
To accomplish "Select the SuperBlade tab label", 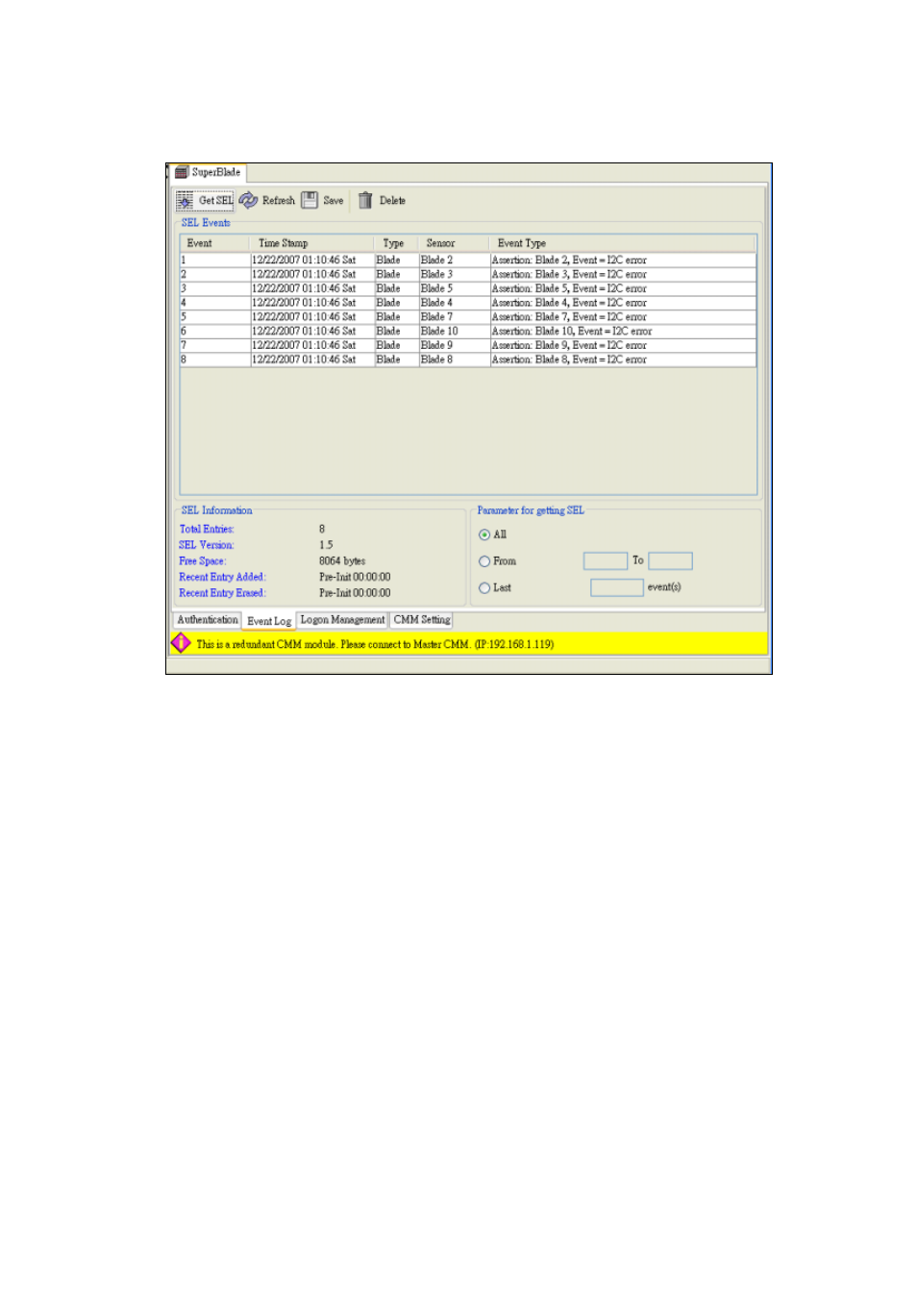I will pyautogui.click(x=216, y=172).
